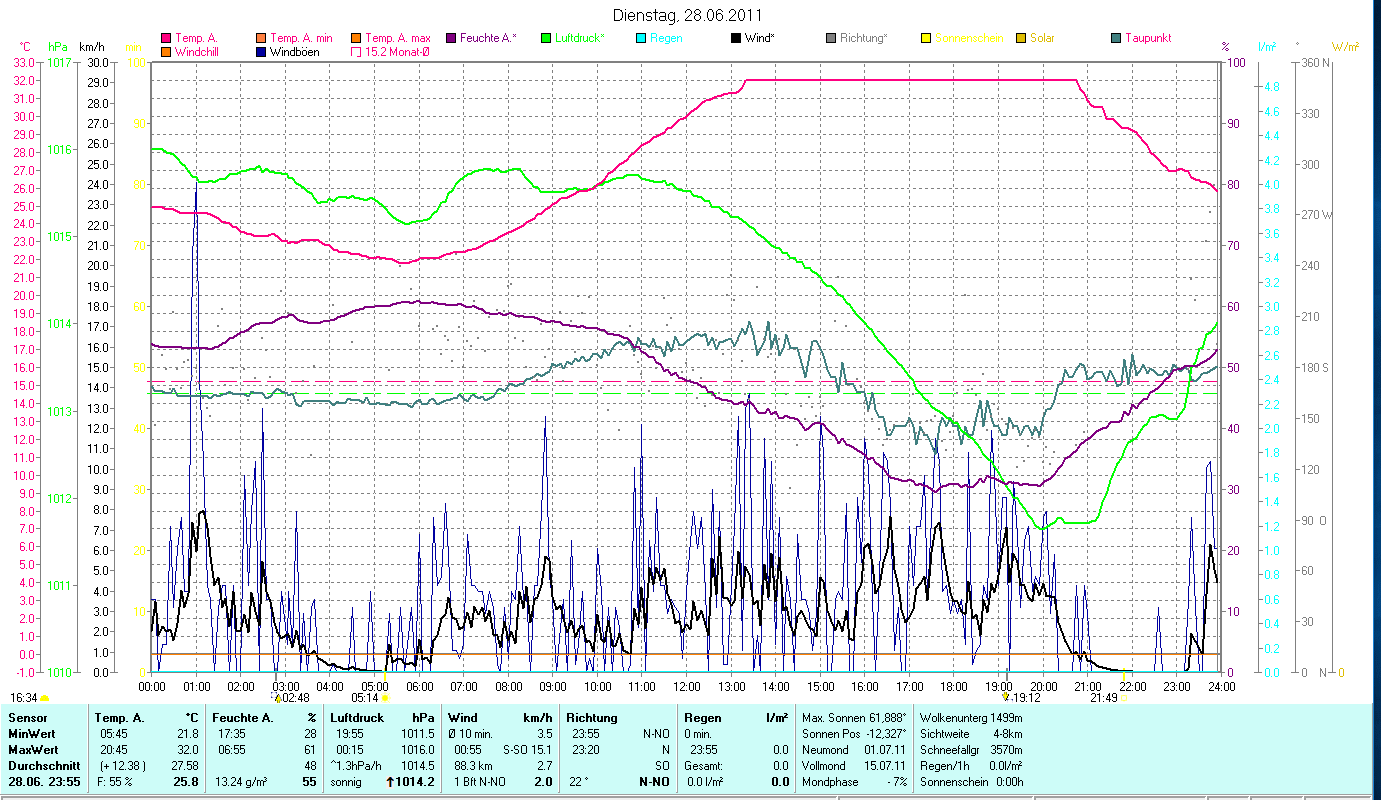Click the black Wind legend square
This screenshot has height=800, width=1381.
coord(736,39)
